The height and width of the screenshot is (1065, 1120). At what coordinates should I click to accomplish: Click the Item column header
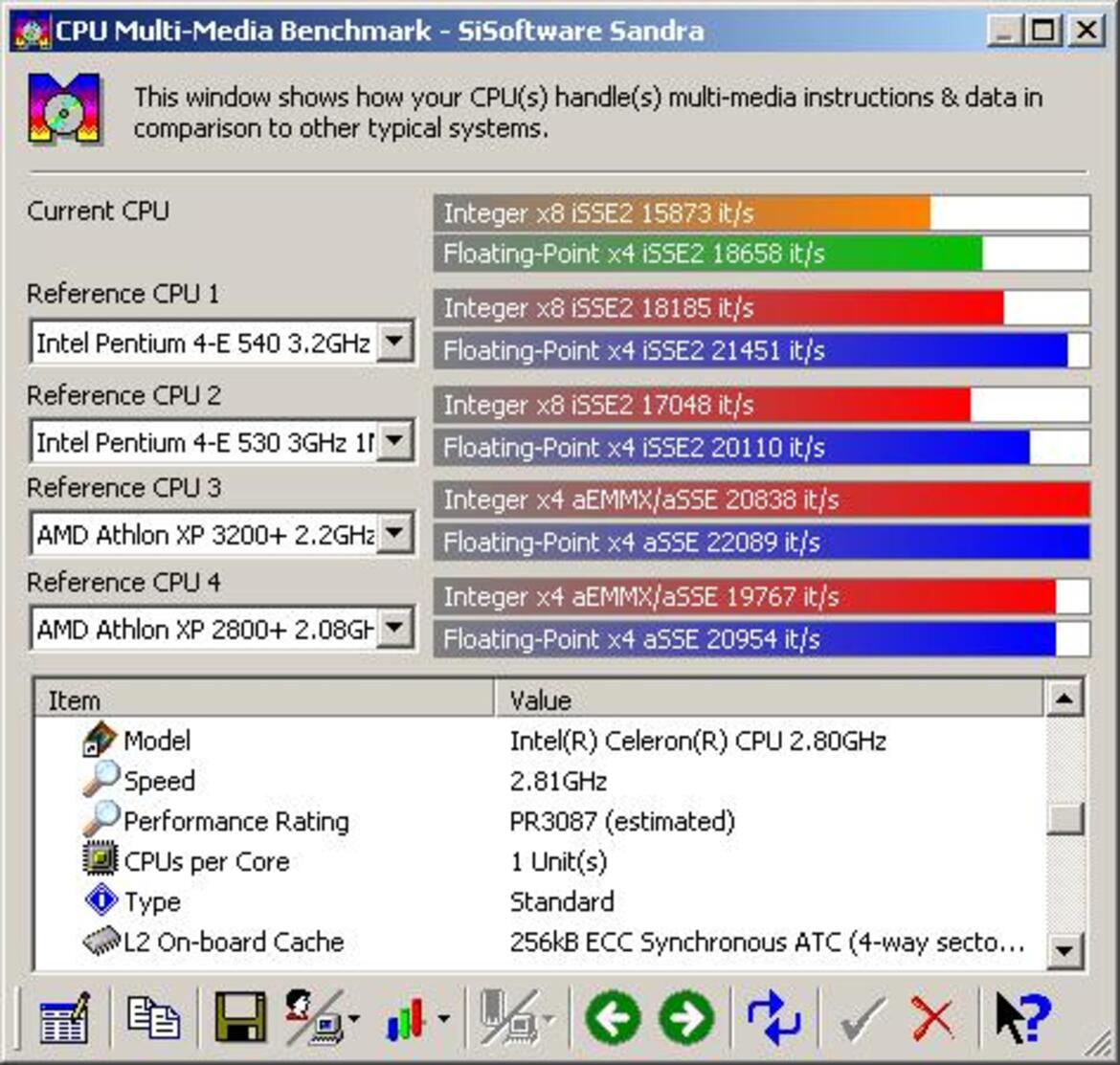click(x=263, y=699)
